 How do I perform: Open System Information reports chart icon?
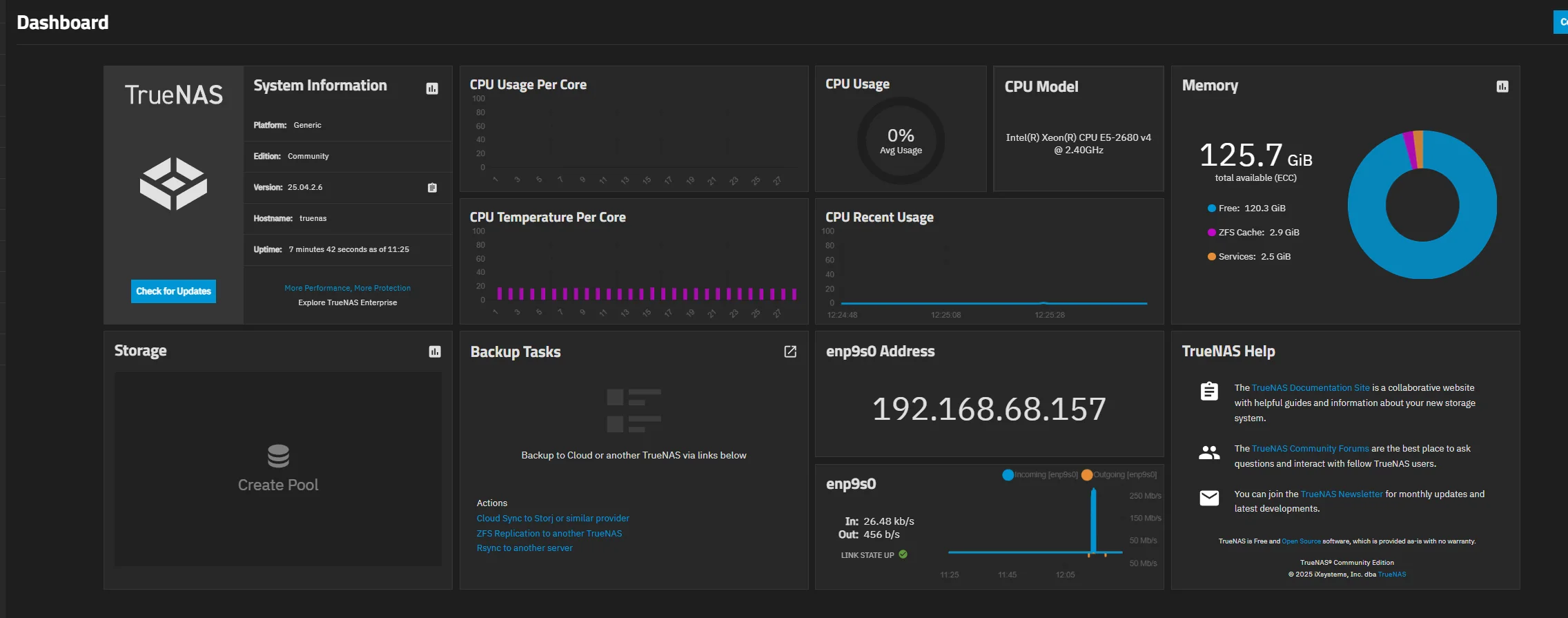(x=432, y=88)
